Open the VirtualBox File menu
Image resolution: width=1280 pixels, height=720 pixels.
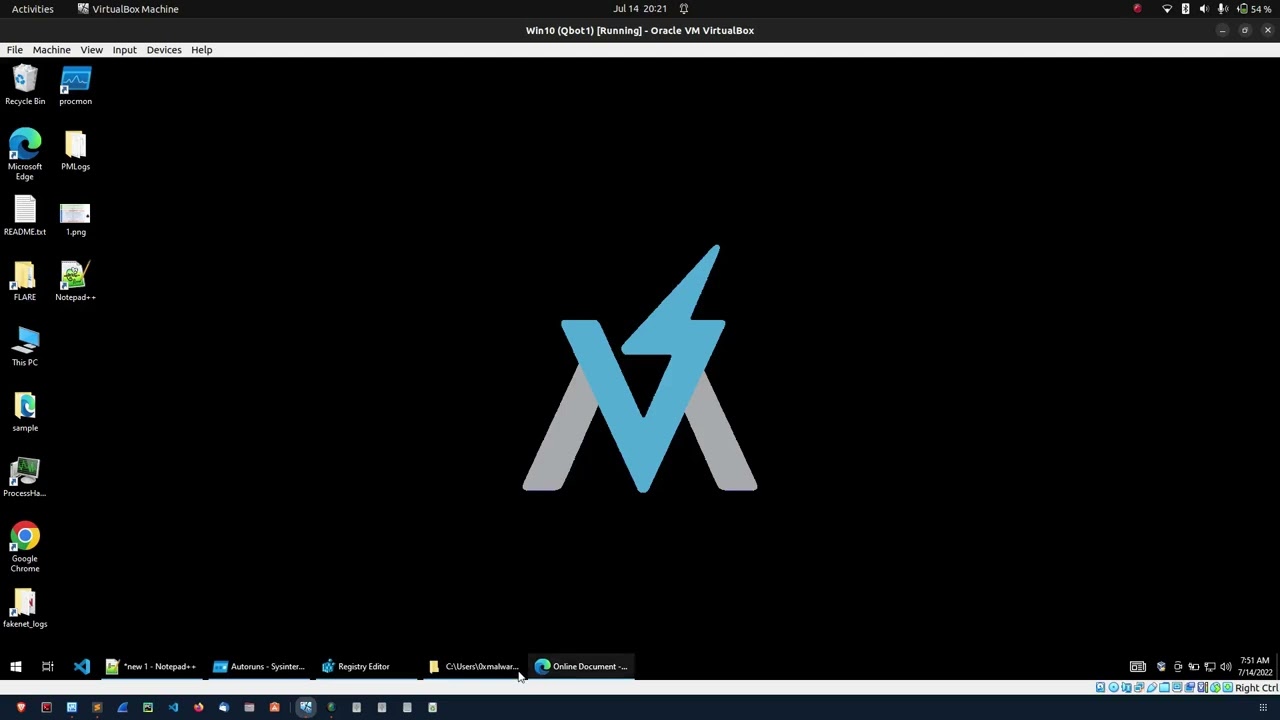pos(15,49)
